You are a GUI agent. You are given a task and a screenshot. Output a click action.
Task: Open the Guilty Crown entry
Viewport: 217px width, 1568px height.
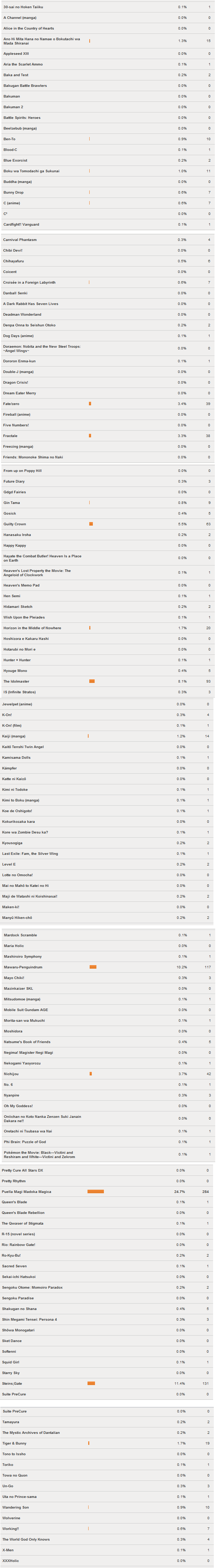click(x=15, y=524)
